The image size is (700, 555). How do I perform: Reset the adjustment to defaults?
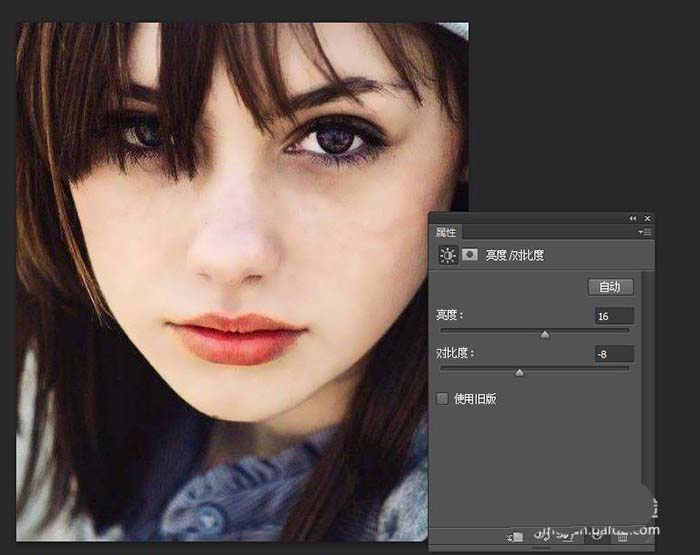click(570, 537)
